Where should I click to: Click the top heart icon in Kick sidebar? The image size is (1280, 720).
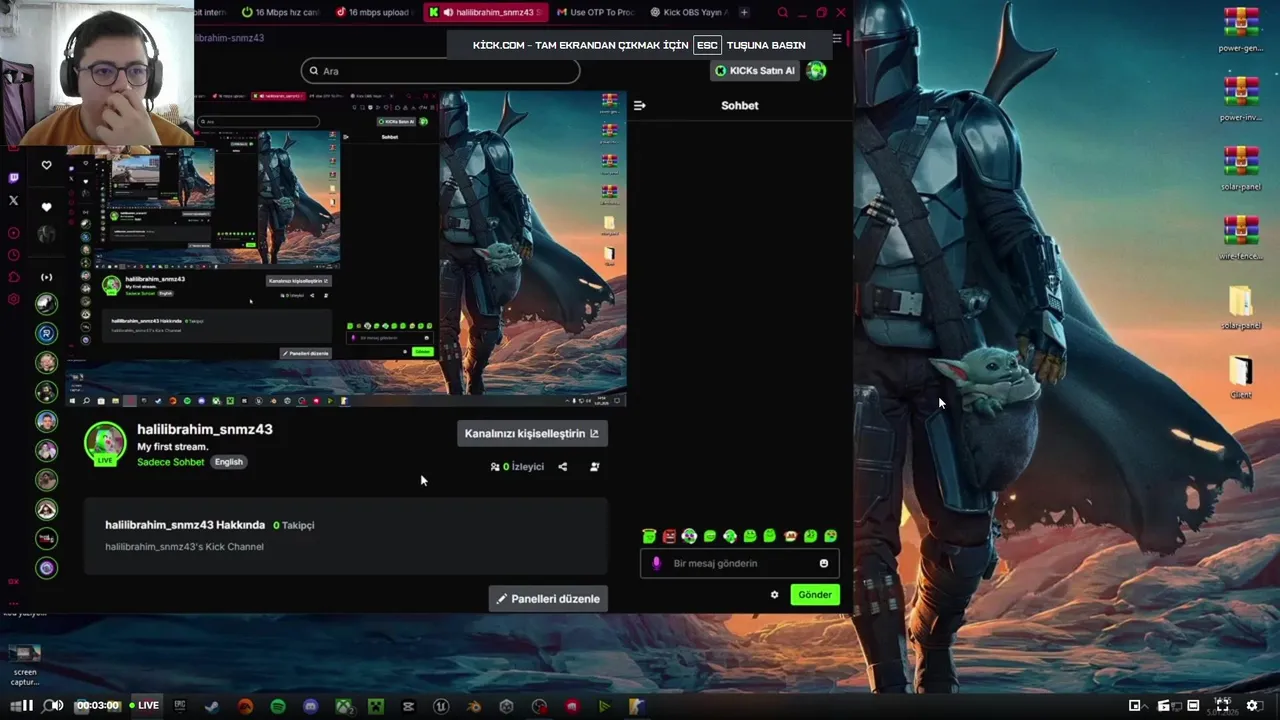(x=46, y=165)
